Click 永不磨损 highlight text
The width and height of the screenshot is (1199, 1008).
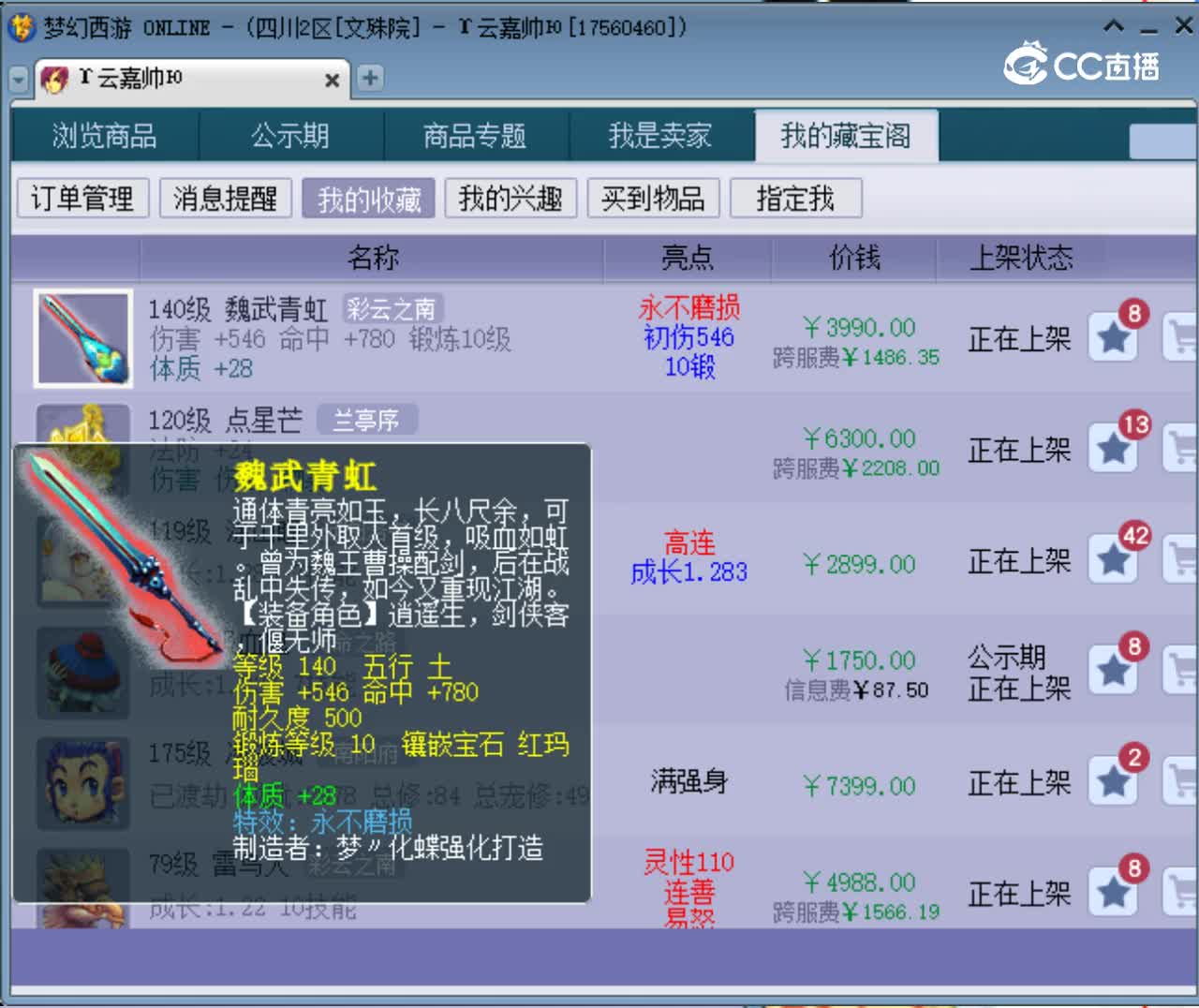click(x=689, y=307)
